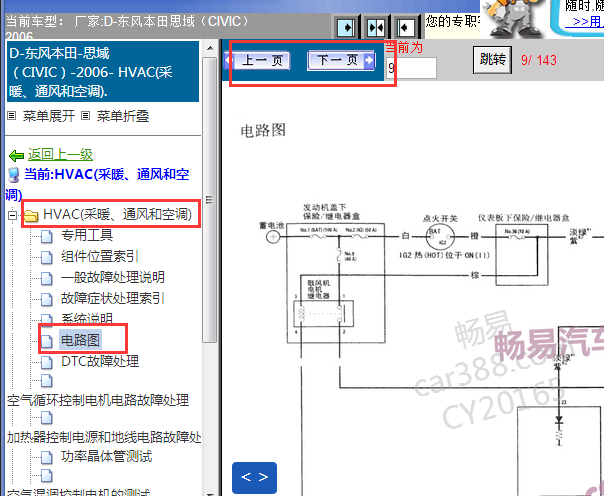Screen dimensions: 604x496
Task: Go to previous page 上一页
Action: click(257, 60)
